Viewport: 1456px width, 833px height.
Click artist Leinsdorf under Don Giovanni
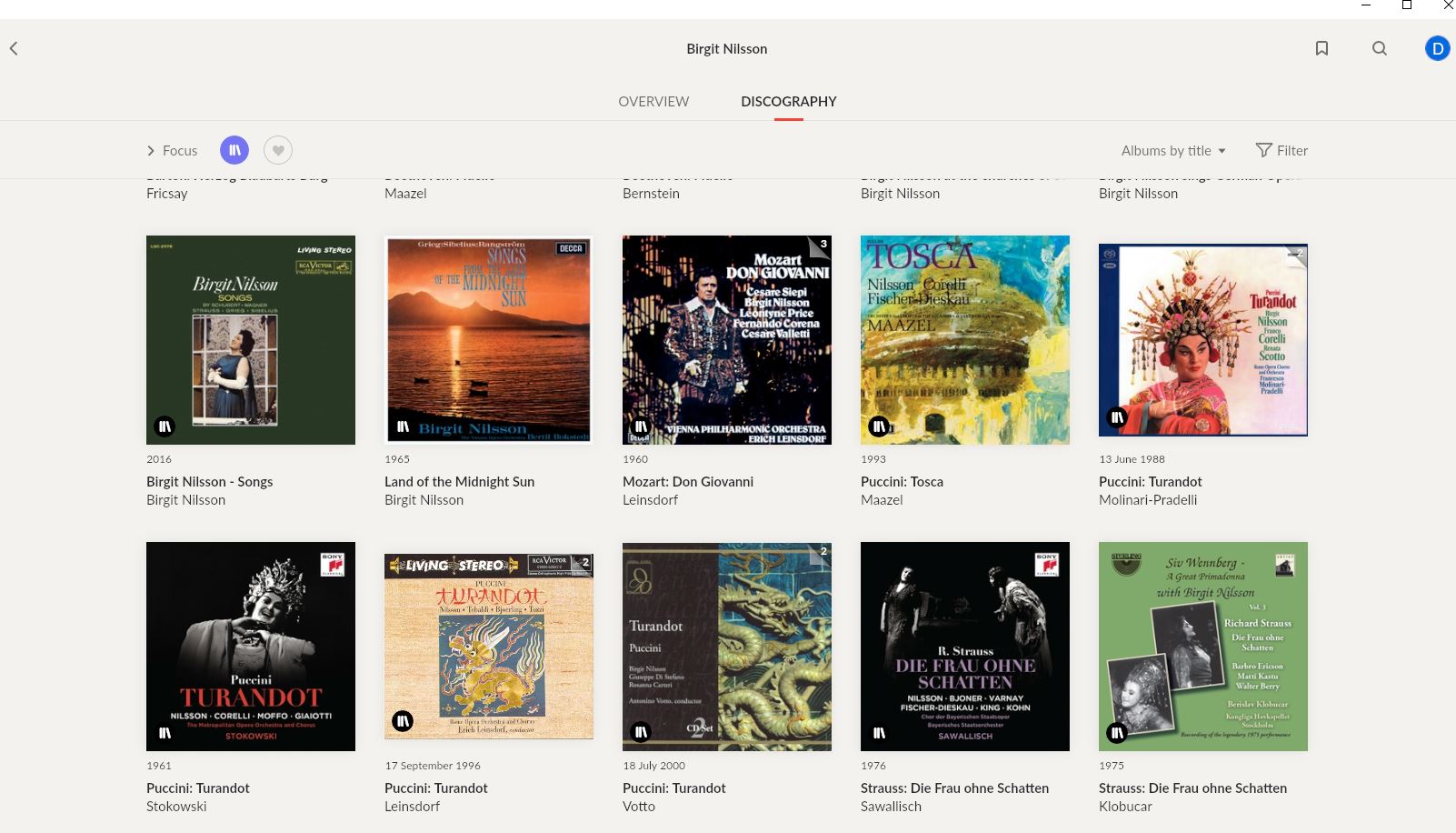[x=650, y=499]
